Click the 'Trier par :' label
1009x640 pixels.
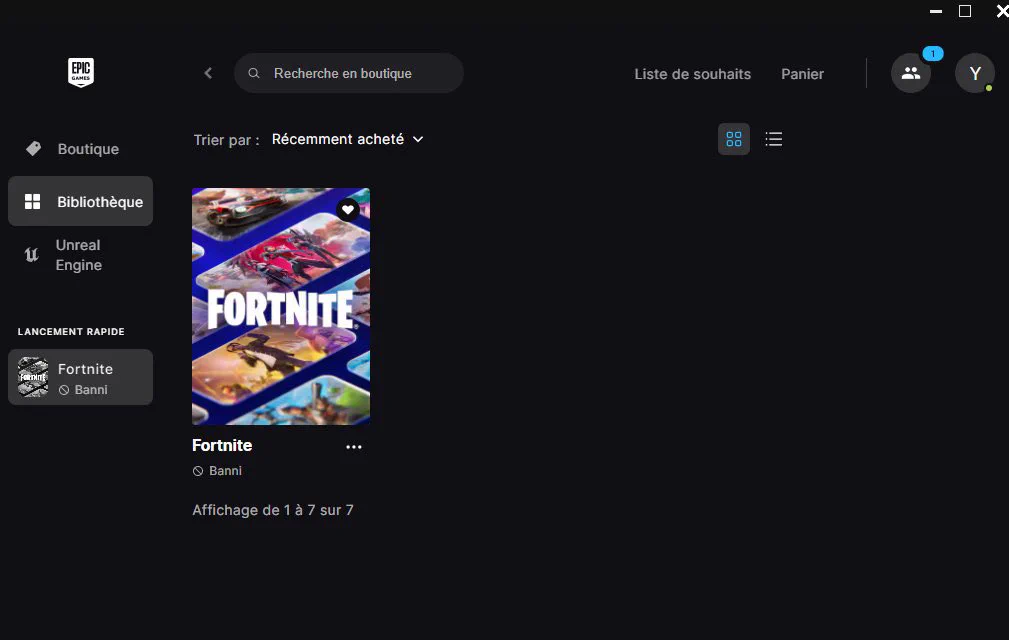click(x=227, y=140)
